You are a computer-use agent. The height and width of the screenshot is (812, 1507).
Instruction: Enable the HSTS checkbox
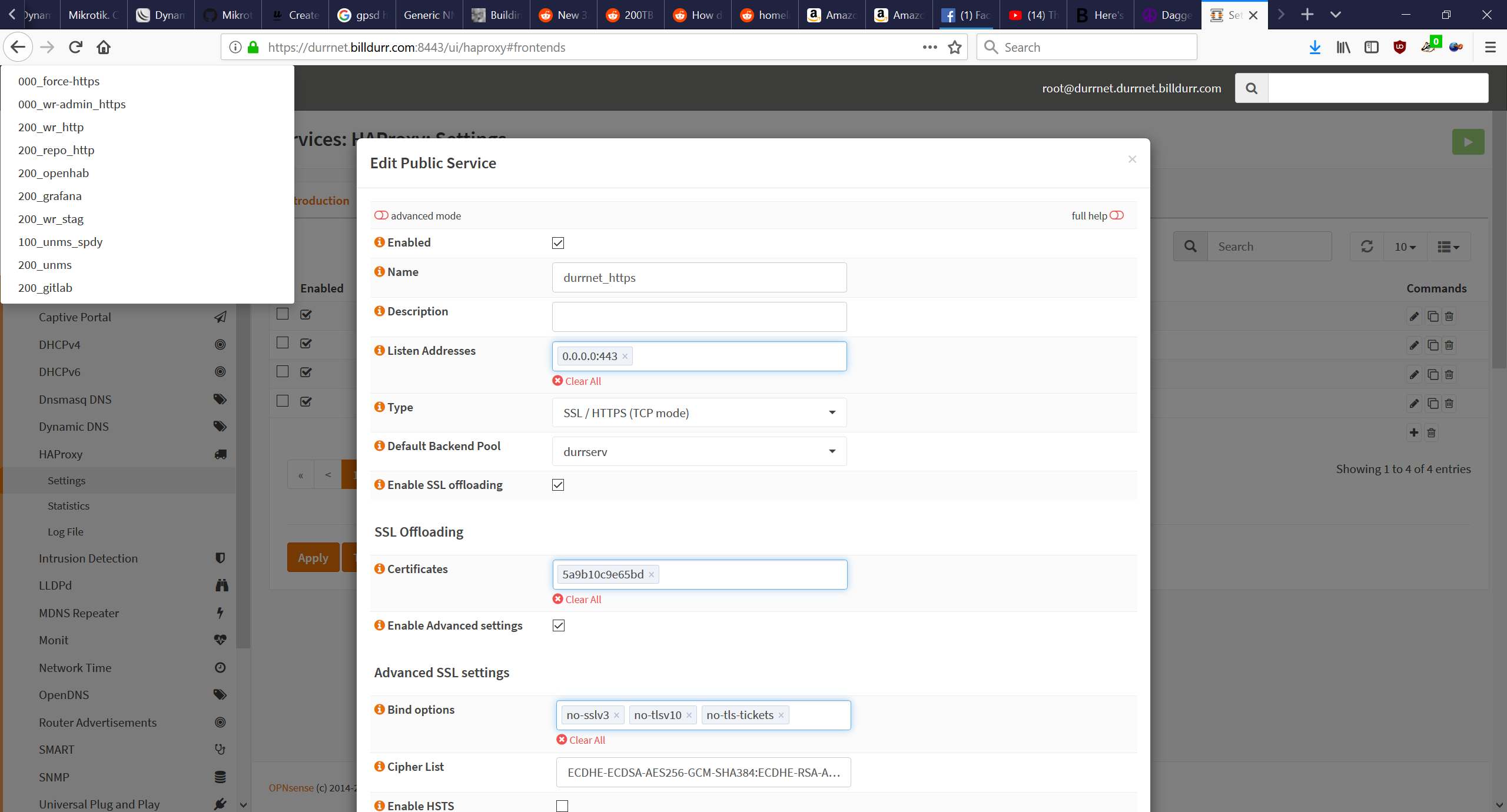[562, 806]
